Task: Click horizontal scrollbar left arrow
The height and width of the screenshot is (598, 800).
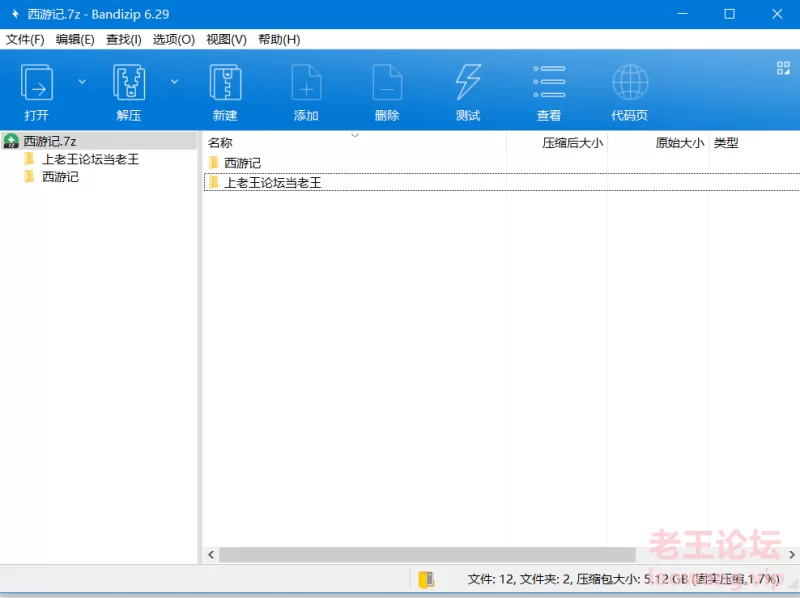Action: (x=211, y=554)
